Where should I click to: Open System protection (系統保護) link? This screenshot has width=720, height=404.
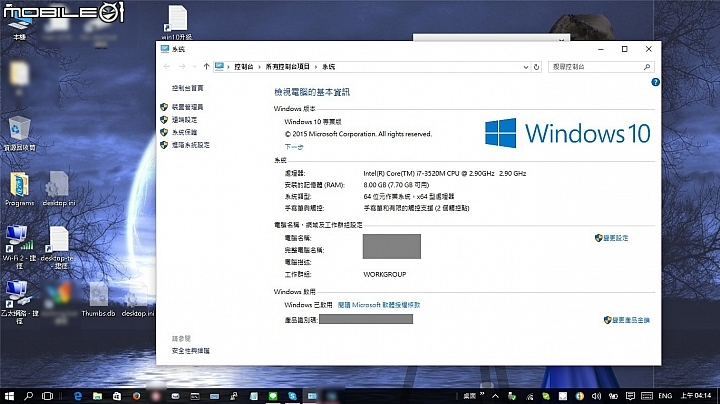tap(184, 132)
